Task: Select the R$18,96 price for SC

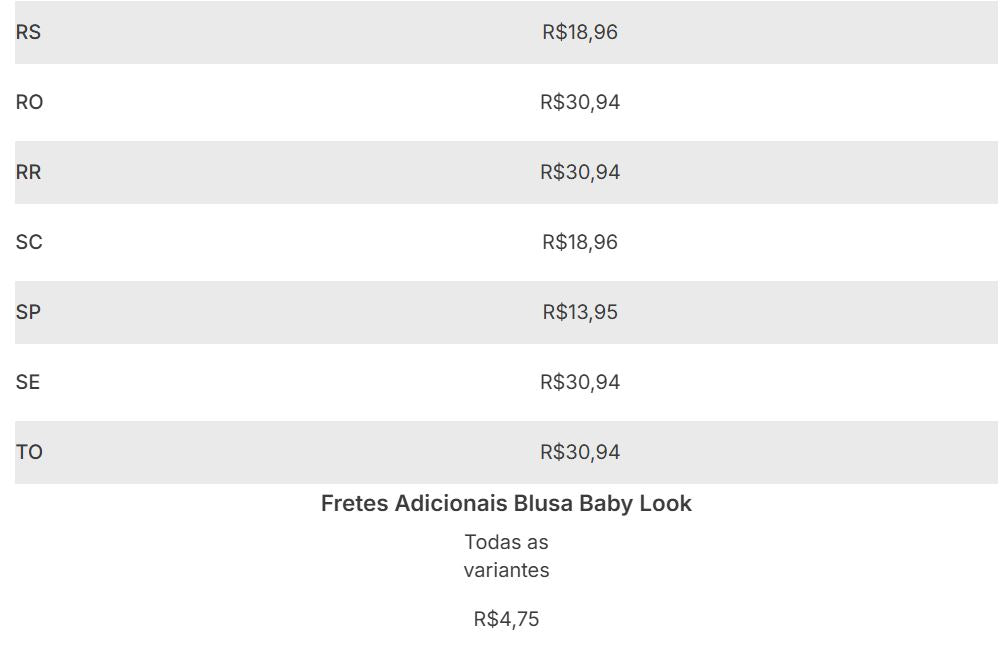Action: [x=580, y=242]
